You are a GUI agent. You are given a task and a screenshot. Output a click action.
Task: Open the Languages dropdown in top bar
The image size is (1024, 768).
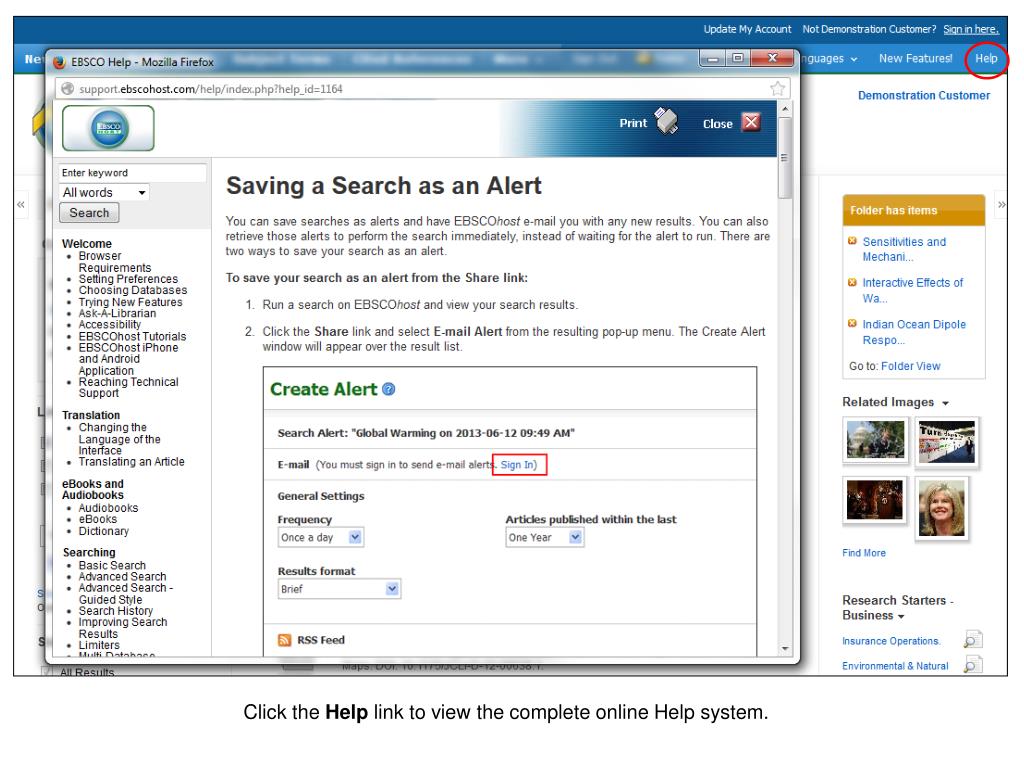[x=829, y=58]
